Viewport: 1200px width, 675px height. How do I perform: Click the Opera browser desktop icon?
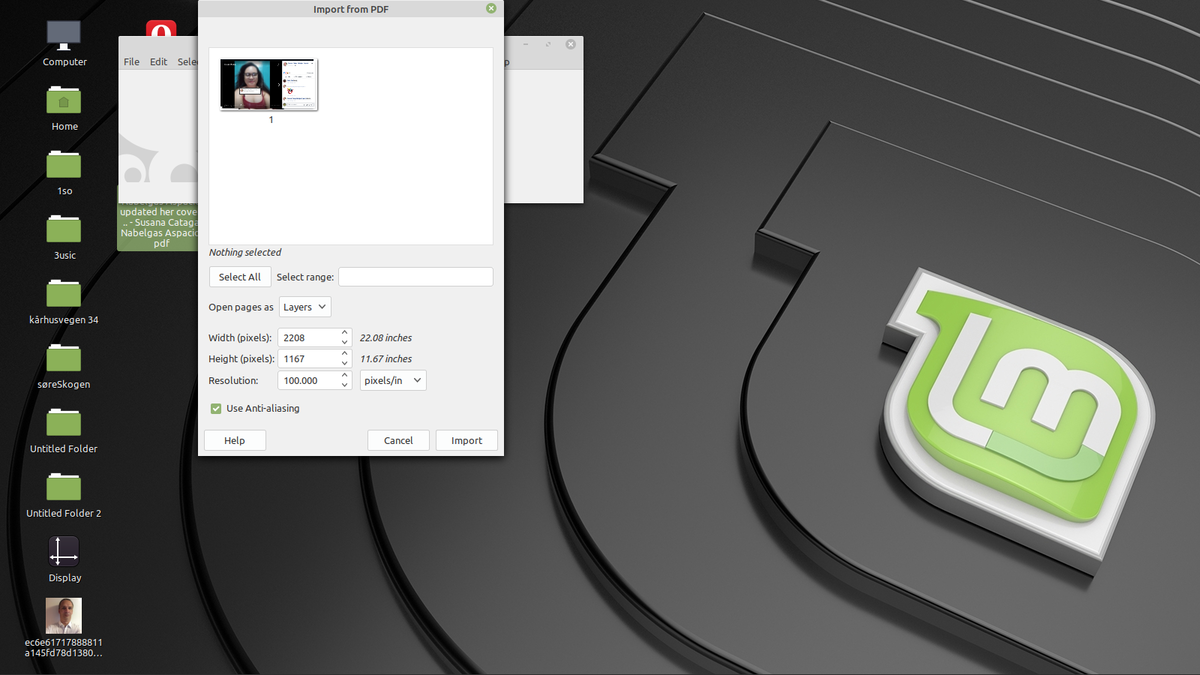click(161, 28)
